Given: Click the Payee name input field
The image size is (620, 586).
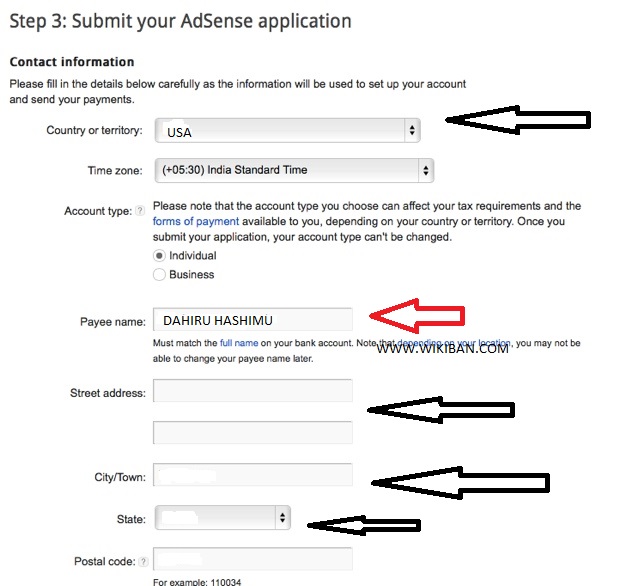Looking at the screenshot, I should pyautogui.click(x=253, y=319).
